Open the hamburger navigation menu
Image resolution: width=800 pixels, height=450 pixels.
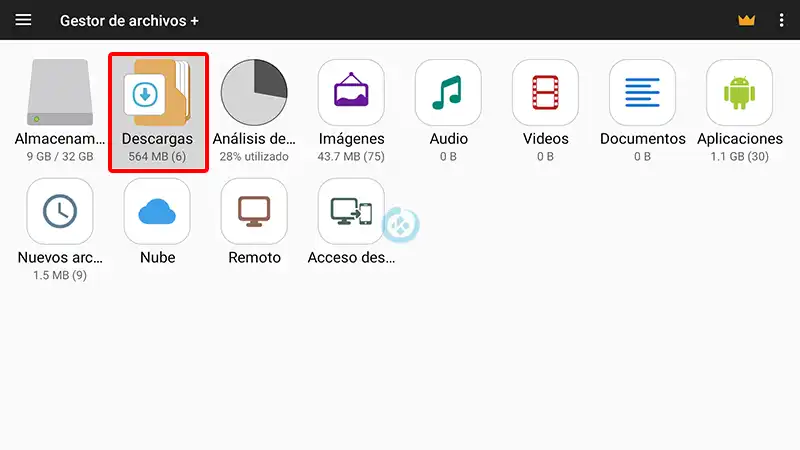pos(23,20)
